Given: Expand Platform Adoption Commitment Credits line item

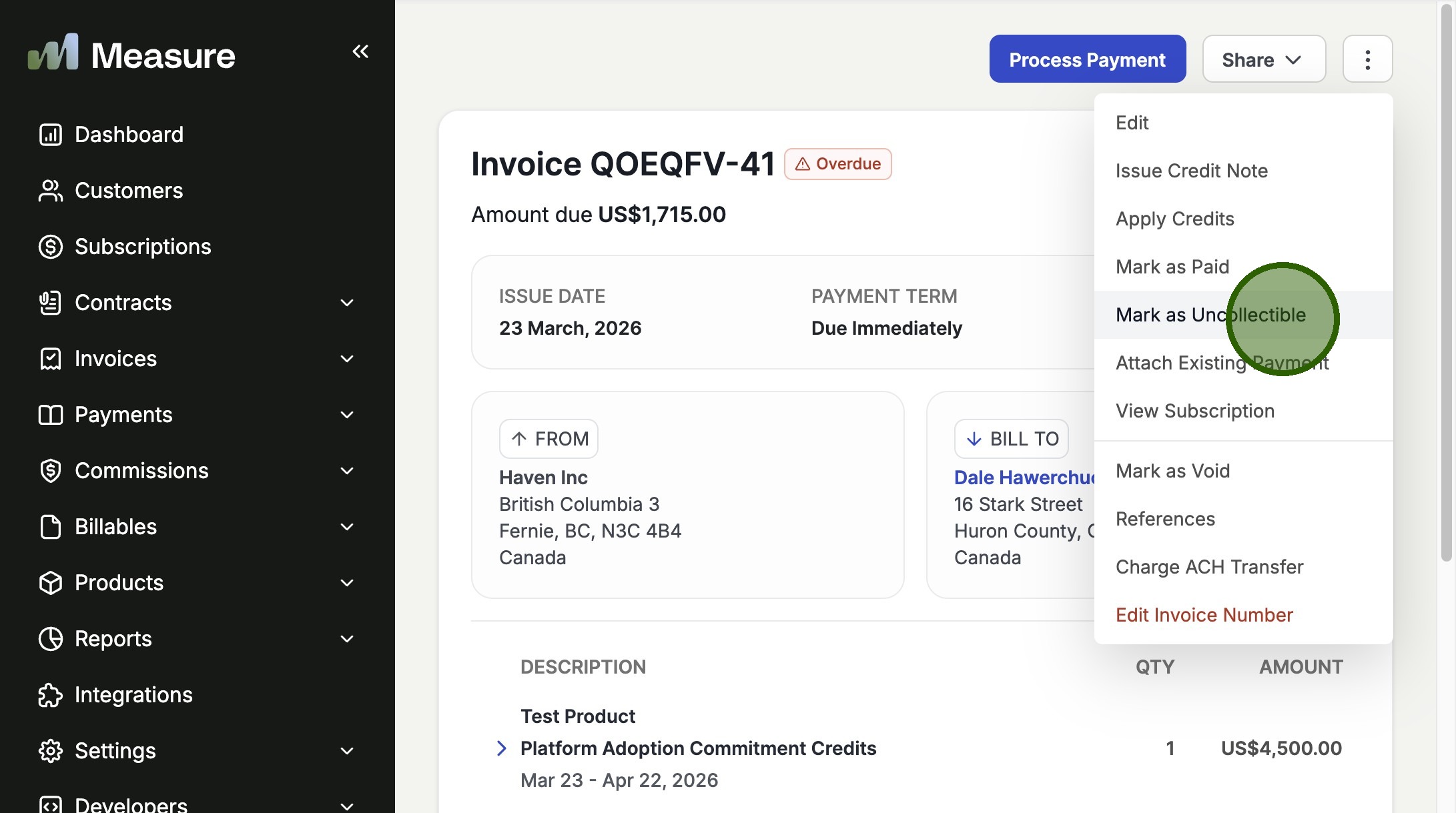Looking at the screenshot, I should [502, 748].
